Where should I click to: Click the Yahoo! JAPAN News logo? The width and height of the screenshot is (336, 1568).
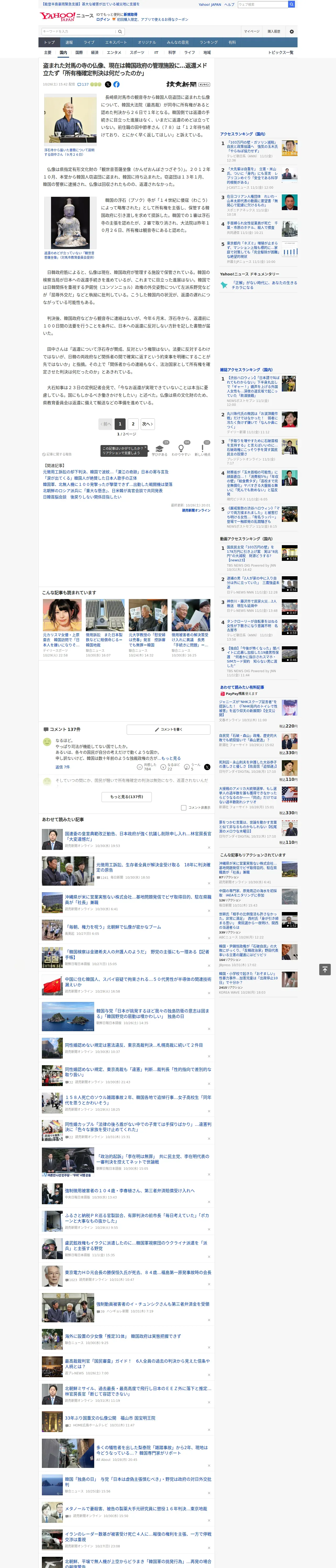coord(66,16)
